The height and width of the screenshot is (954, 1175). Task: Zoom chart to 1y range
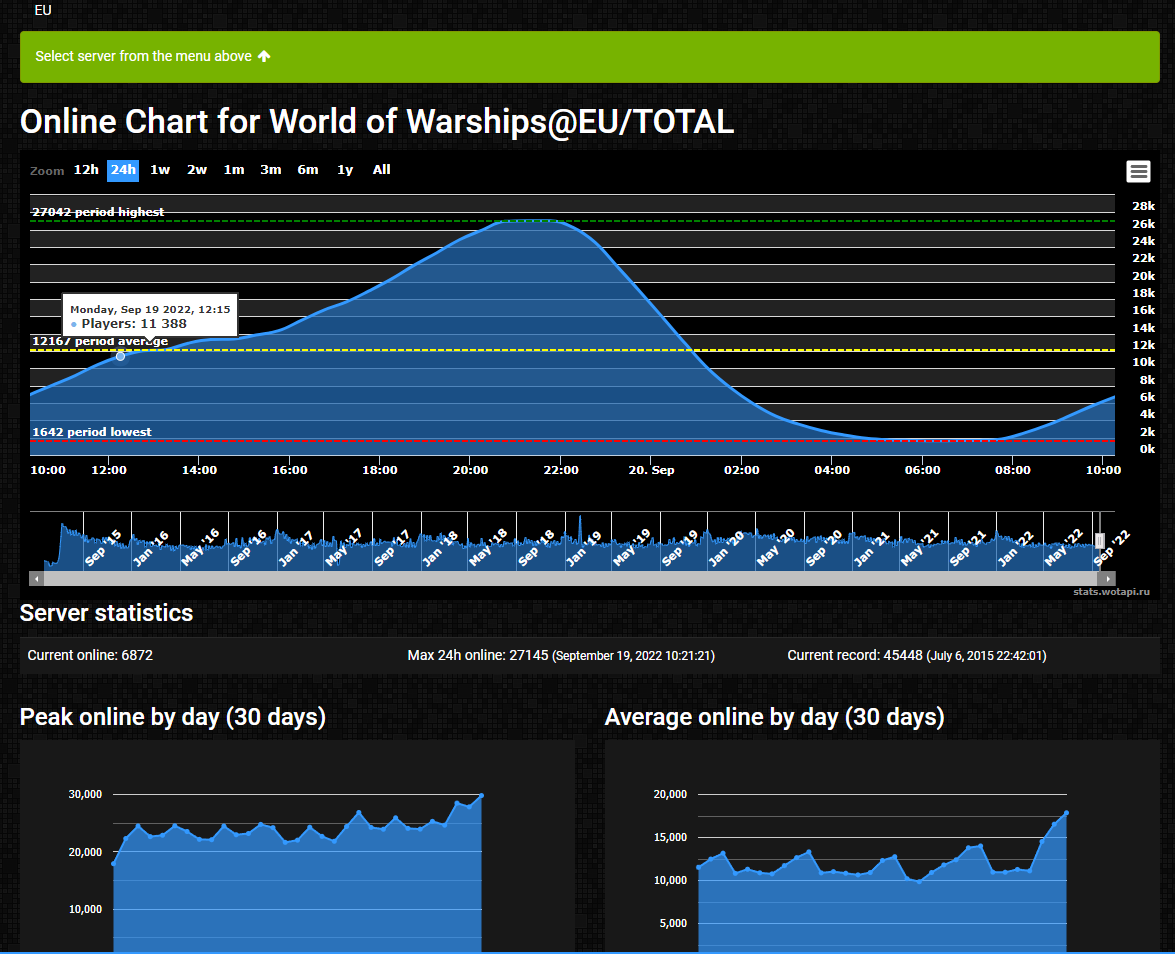pyautogui.click(x=345, y=170)
